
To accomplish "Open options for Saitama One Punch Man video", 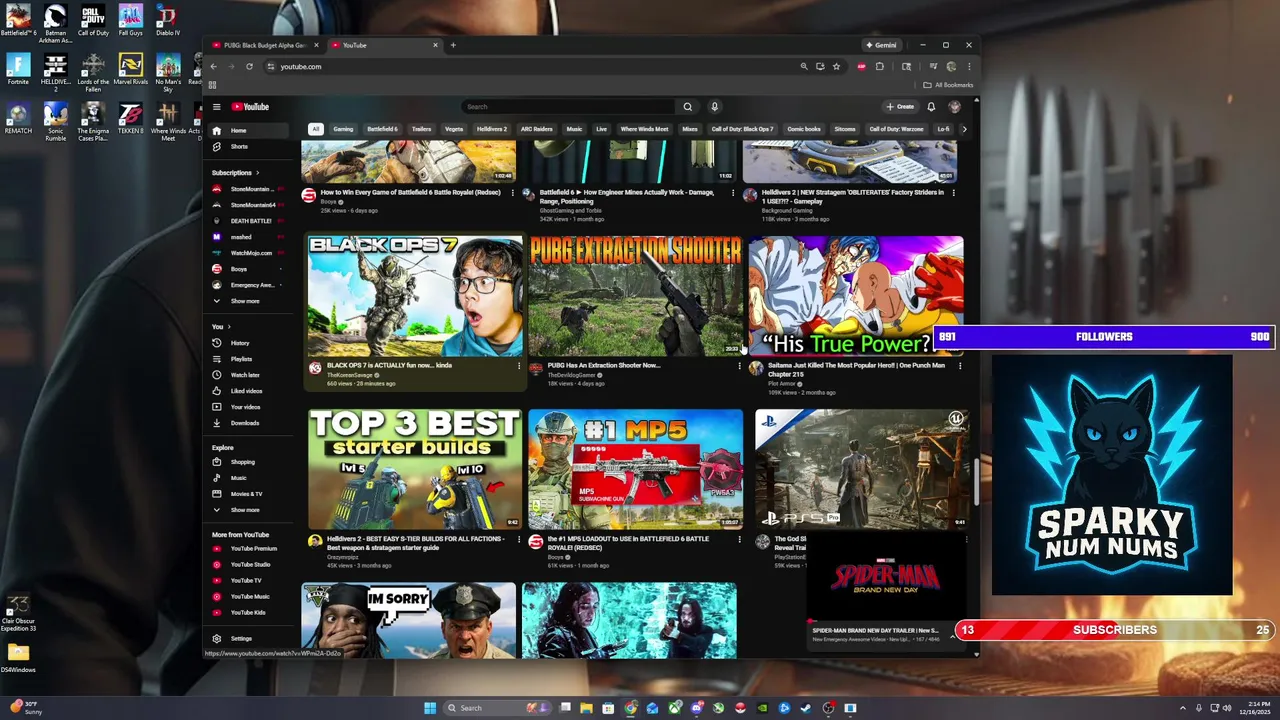I will (x=960, y=366).
